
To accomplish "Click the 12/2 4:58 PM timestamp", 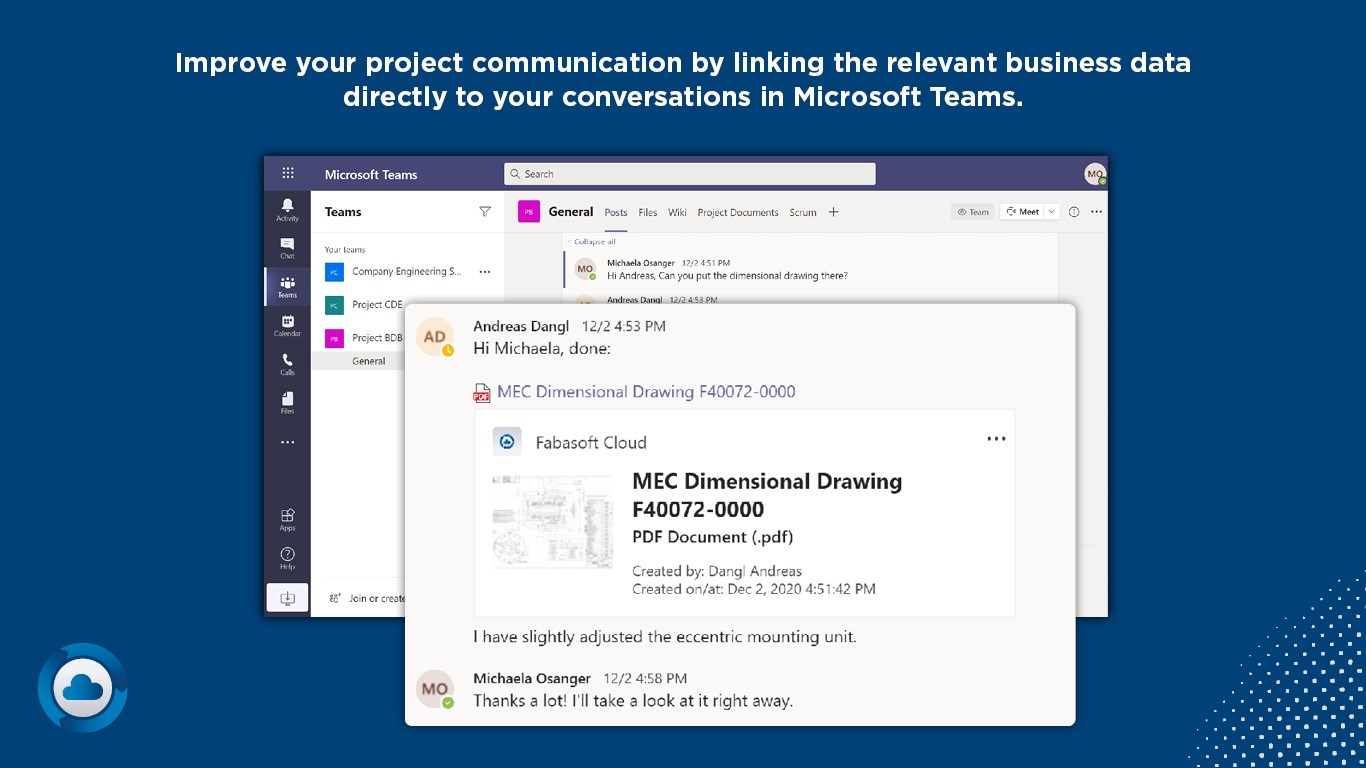I will (x=644, y=678).
